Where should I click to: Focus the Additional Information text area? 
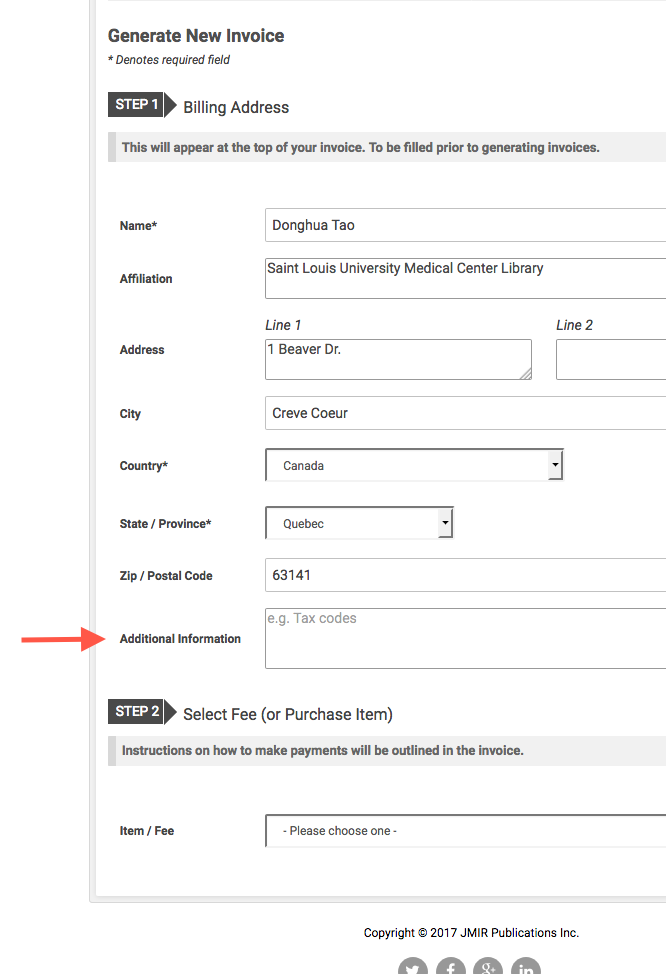pos(465,639)
